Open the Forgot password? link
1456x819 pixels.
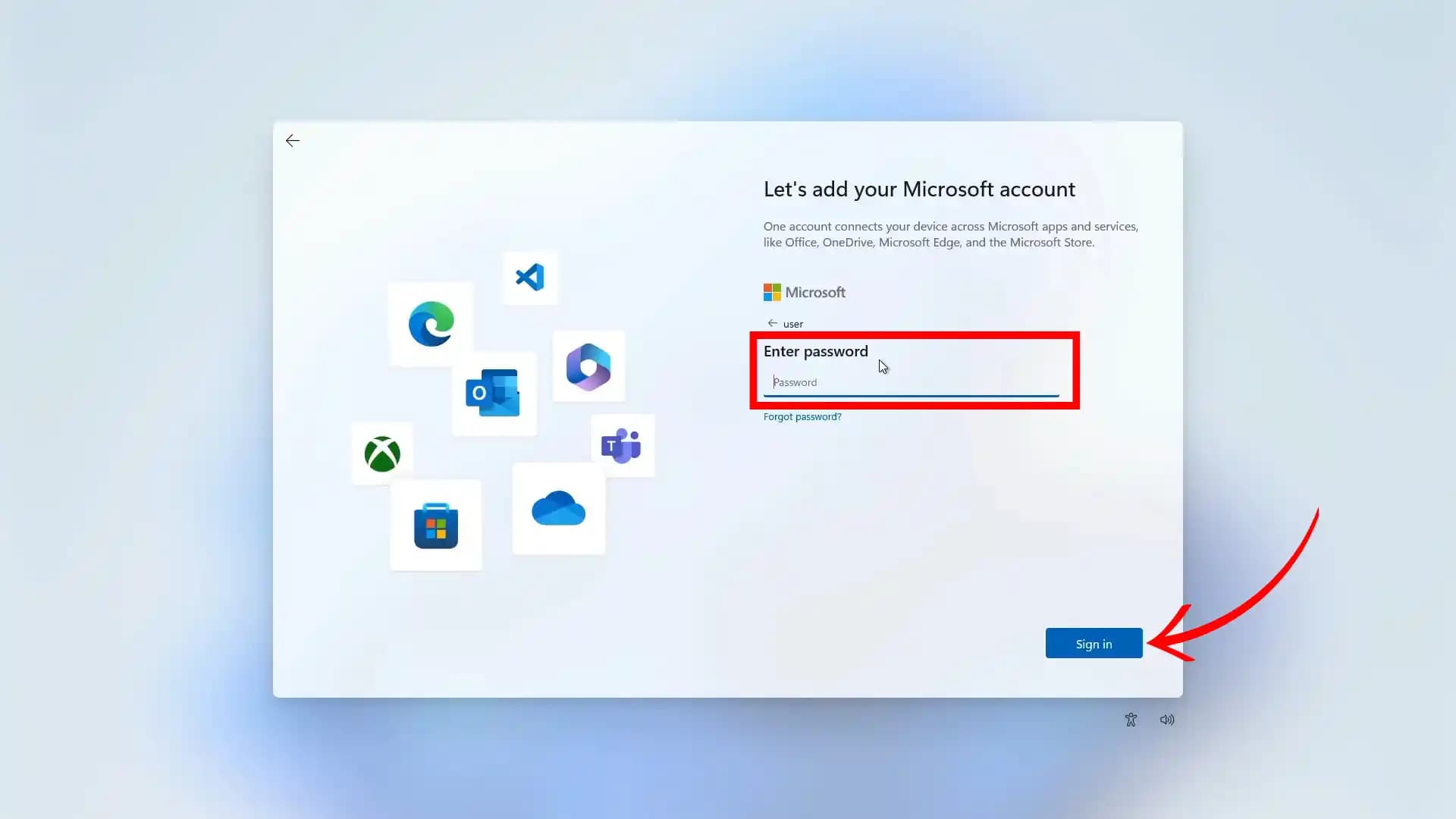click(802, 416)
